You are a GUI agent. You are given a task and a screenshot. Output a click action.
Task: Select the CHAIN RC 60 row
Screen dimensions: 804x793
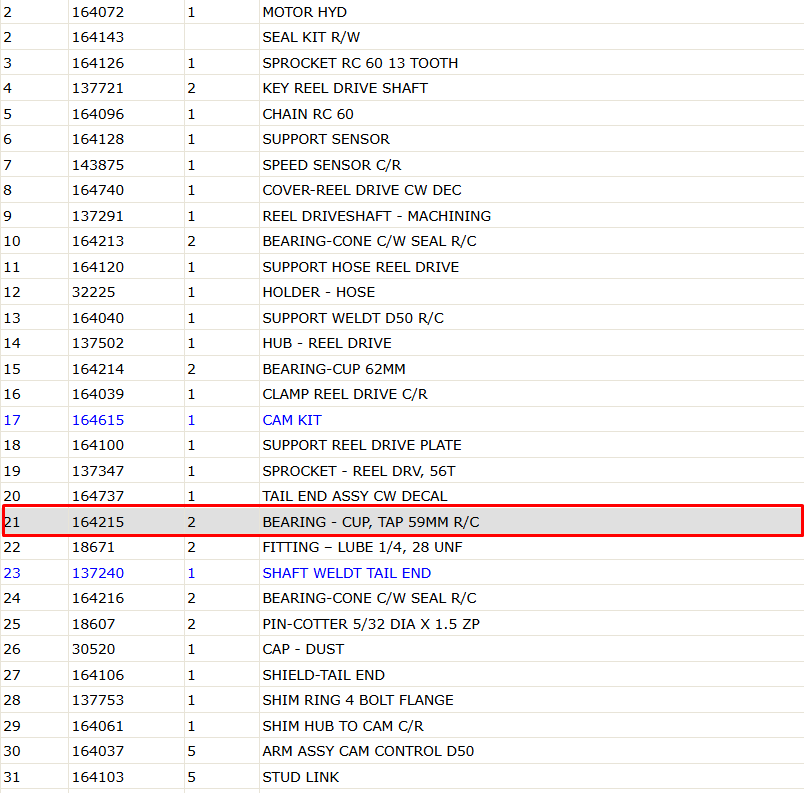click(x=402, y=114)
